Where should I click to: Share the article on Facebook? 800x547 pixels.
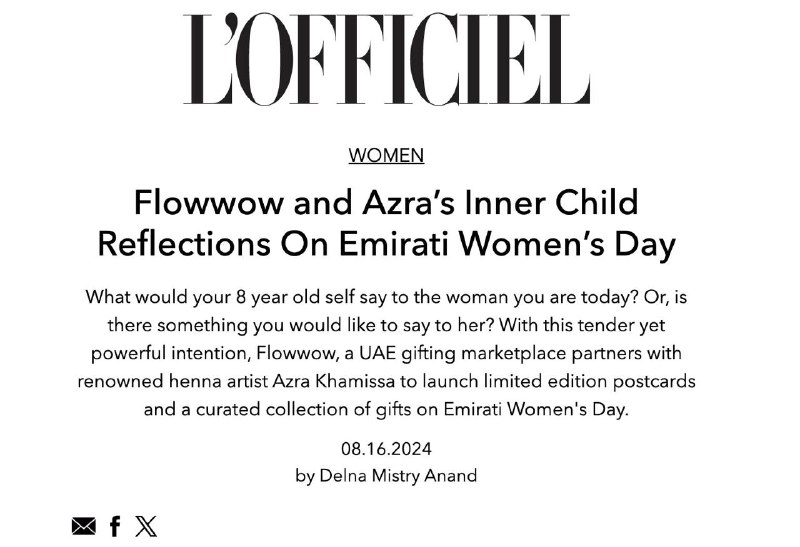(115, 526)
